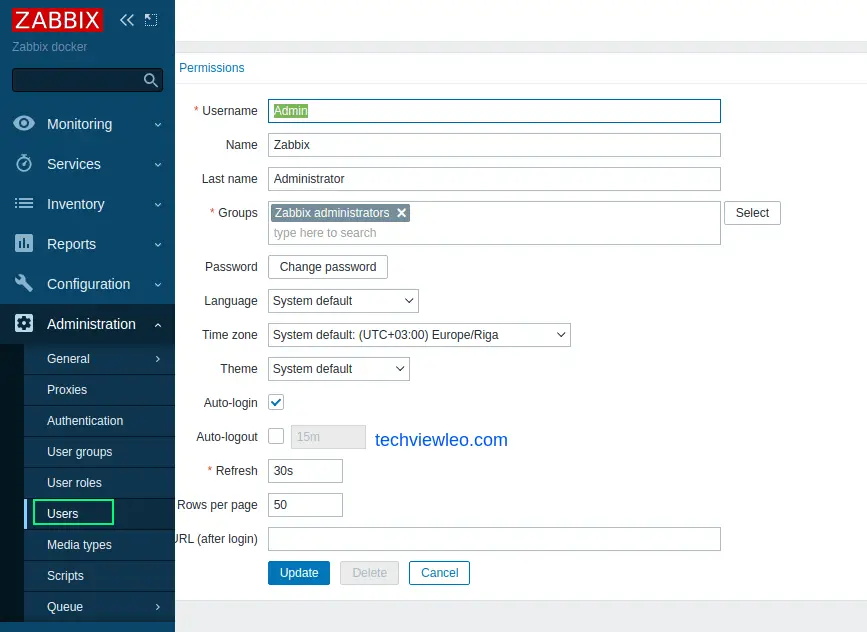Toggle kiosk mode icon next to the collapse arrows
The height and width of the screenshot is (632, 867).
pyautogui.click(x=151, y=20)
